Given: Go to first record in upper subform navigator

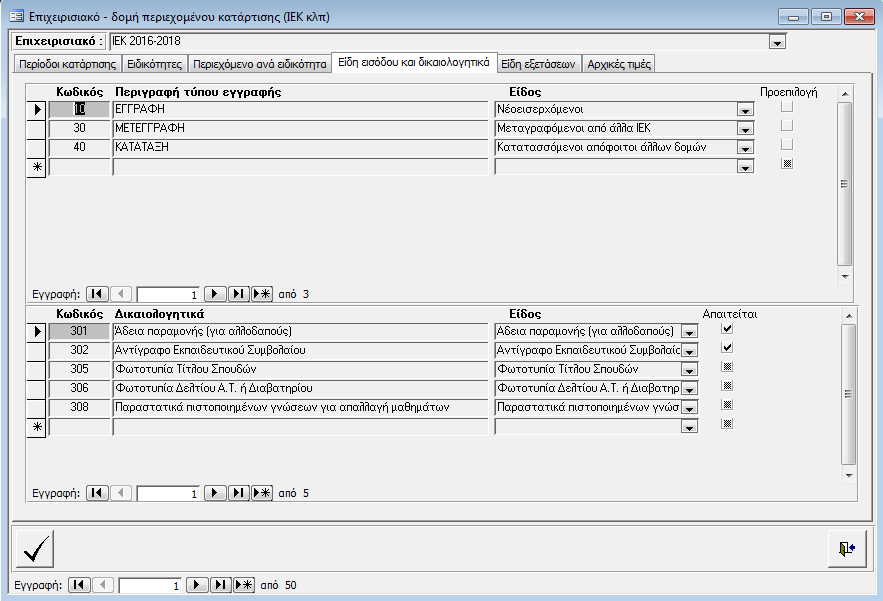Looking at the screenshot, I should [x=97, y=294].
